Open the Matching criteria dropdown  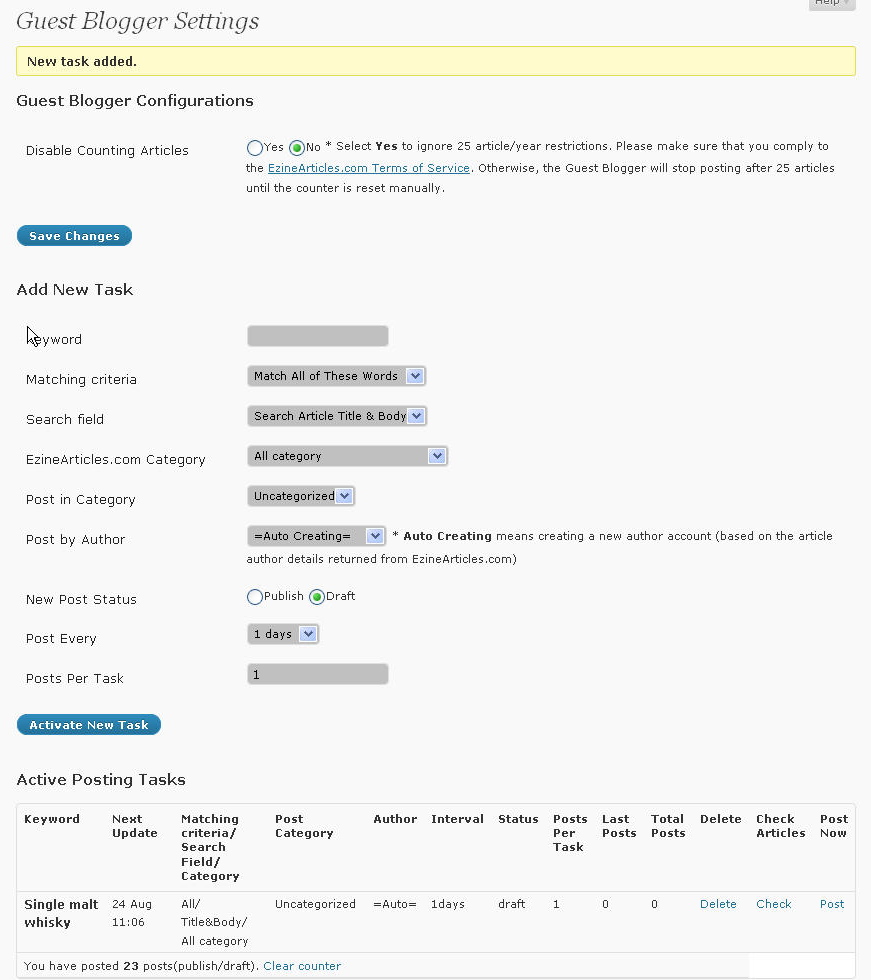click(336, 376)
